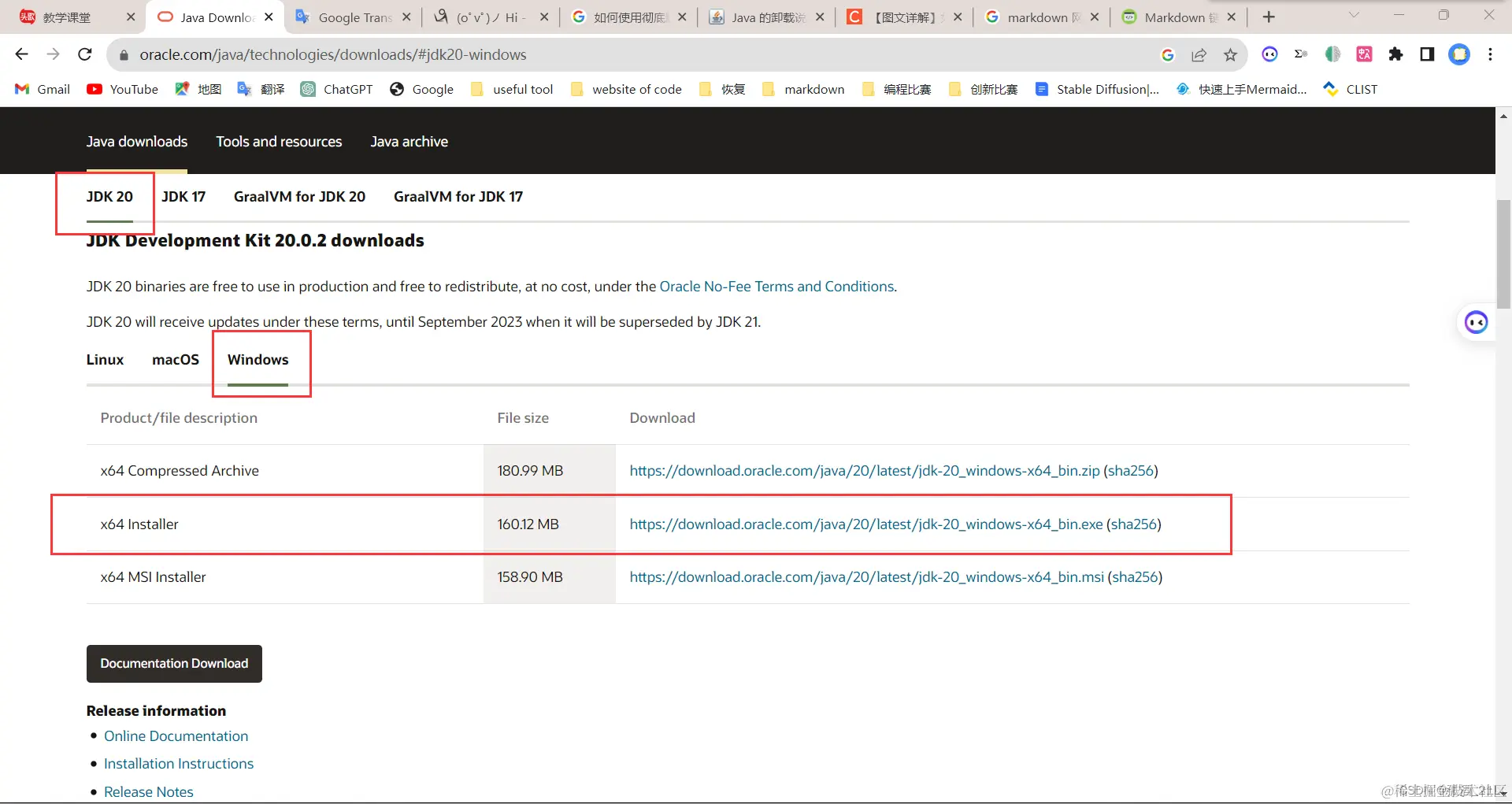Open the Google bookmark
The height and width of the screenshot is (804, 1512).
coord(422,89)
